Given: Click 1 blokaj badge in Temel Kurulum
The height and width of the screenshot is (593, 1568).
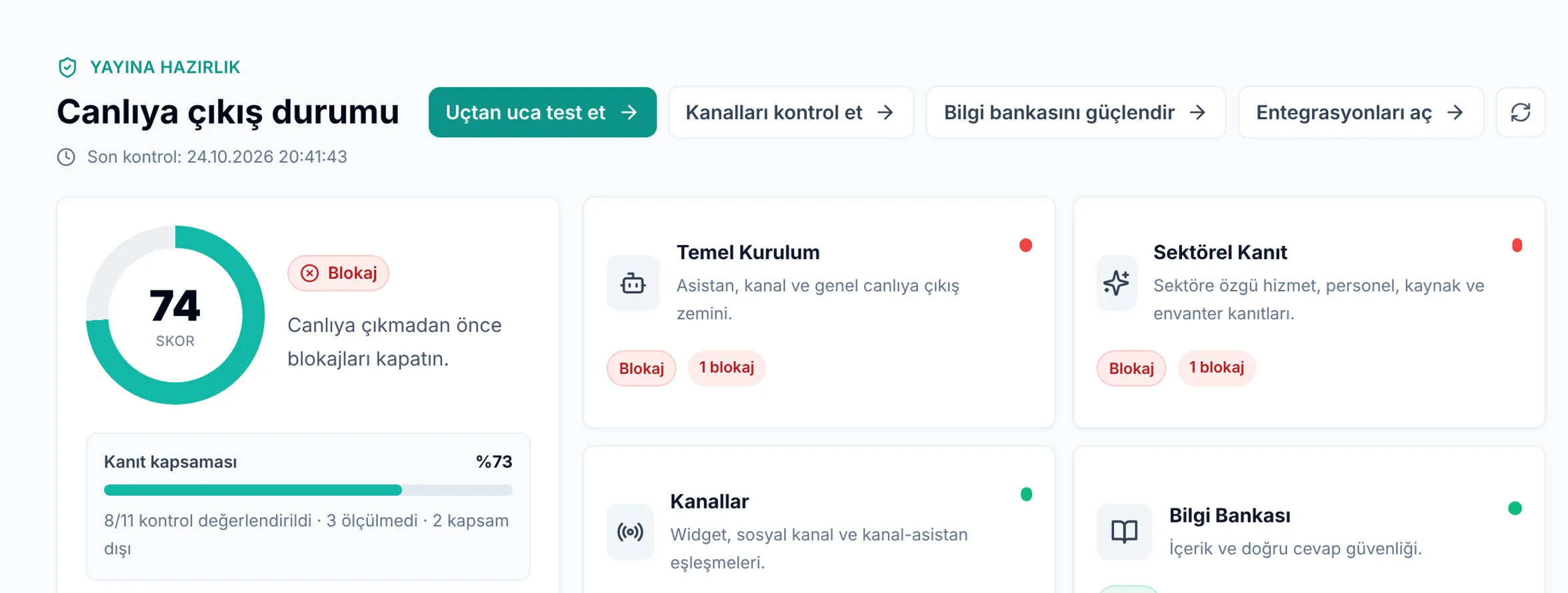Looking at the screenshot, I should click(727, 368).
